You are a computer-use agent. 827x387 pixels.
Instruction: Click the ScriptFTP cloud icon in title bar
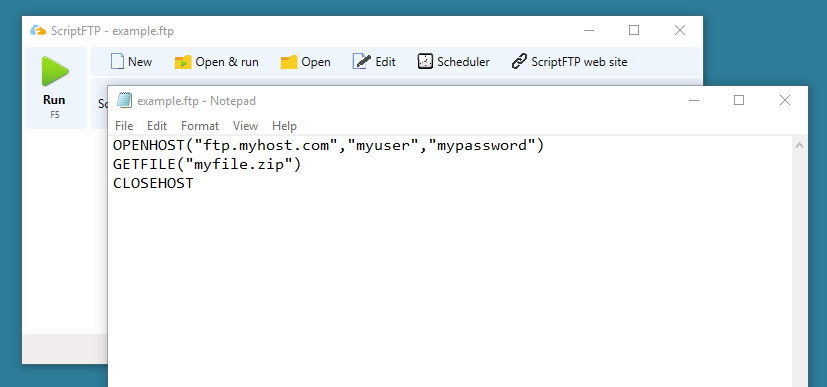(x=38, y=31)
